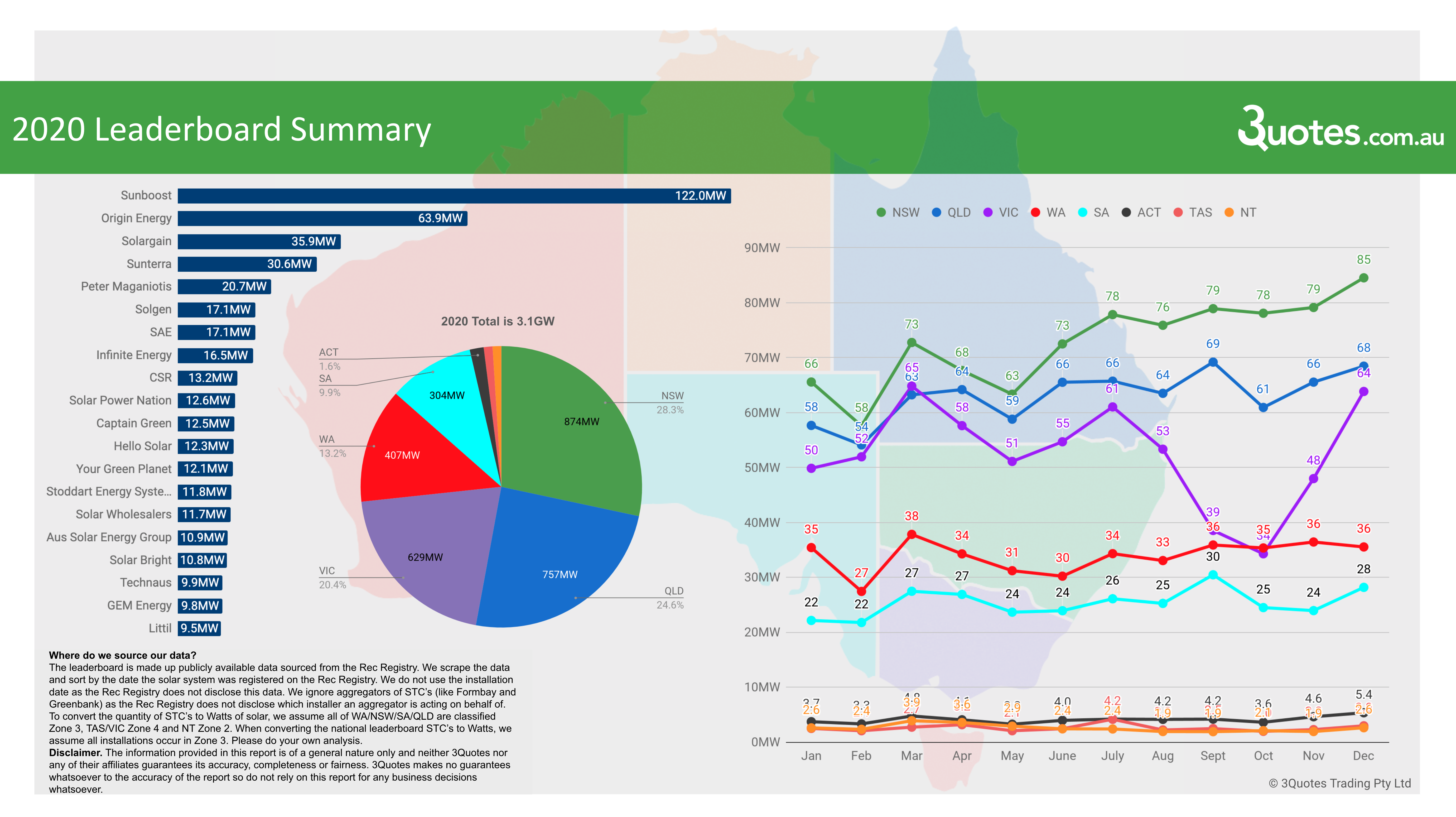Click 'Where do we source our data?' heading
Screen dimensions: 1456x817
[123, 655]
